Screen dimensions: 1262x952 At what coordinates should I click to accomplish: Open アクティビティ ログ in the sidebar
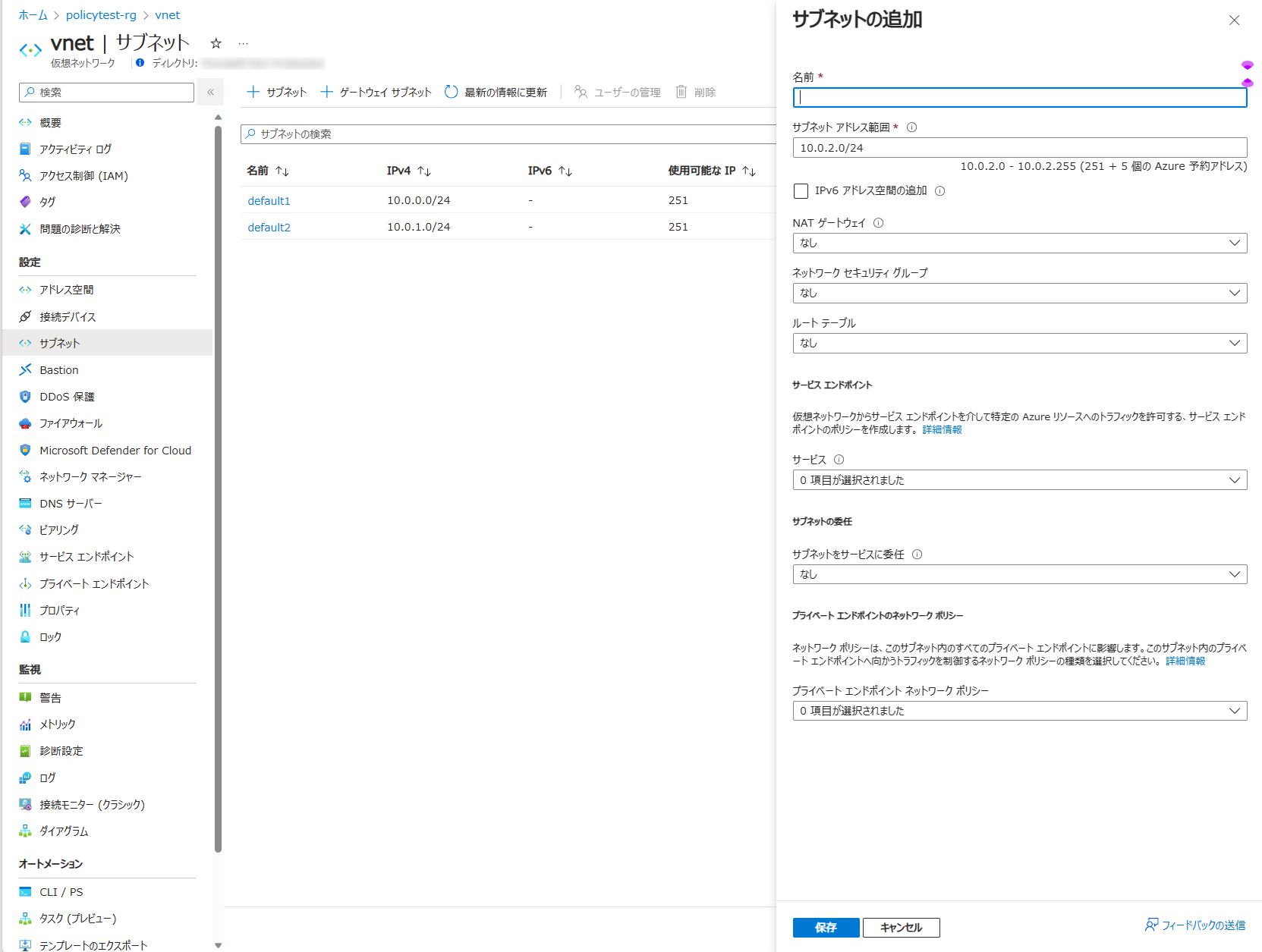point(75,149)
